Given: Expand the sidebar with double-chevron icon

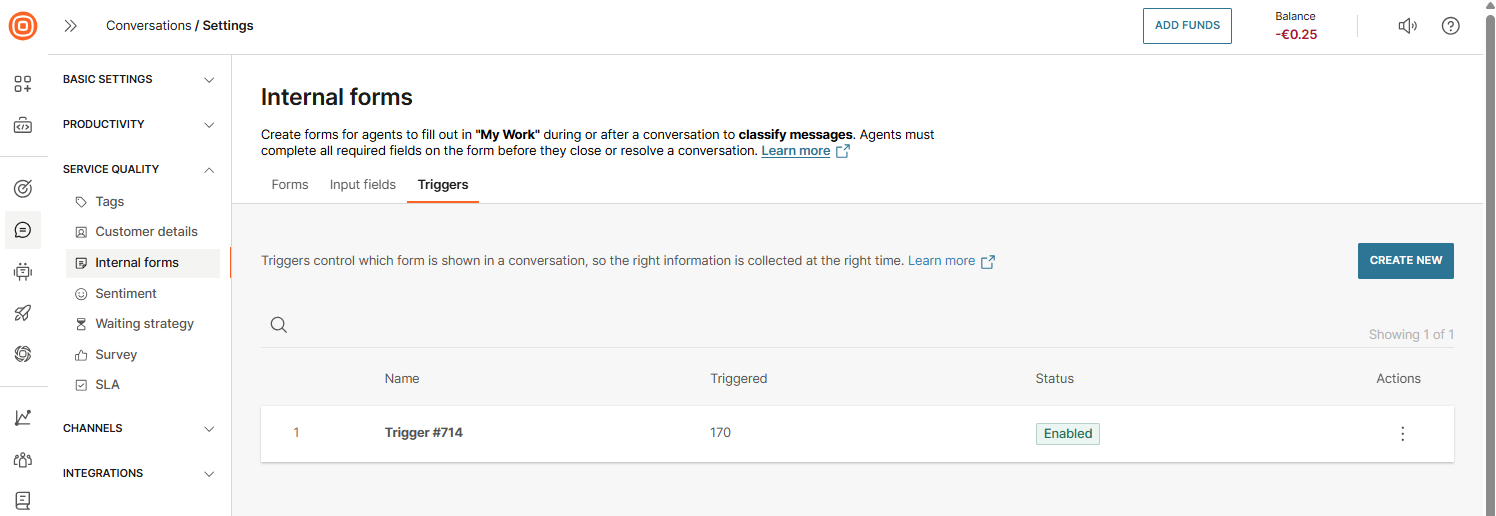Looking at the screenshot, I should (71, 26).
